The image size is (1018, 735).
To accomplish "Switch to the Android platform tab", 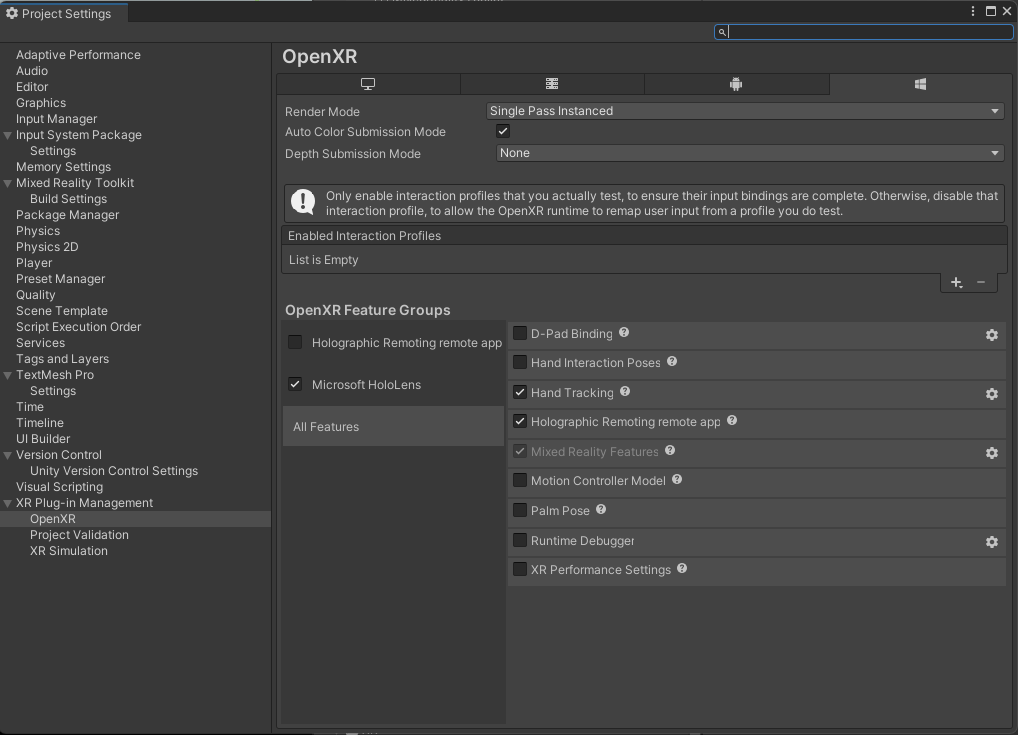I will 736,85.
